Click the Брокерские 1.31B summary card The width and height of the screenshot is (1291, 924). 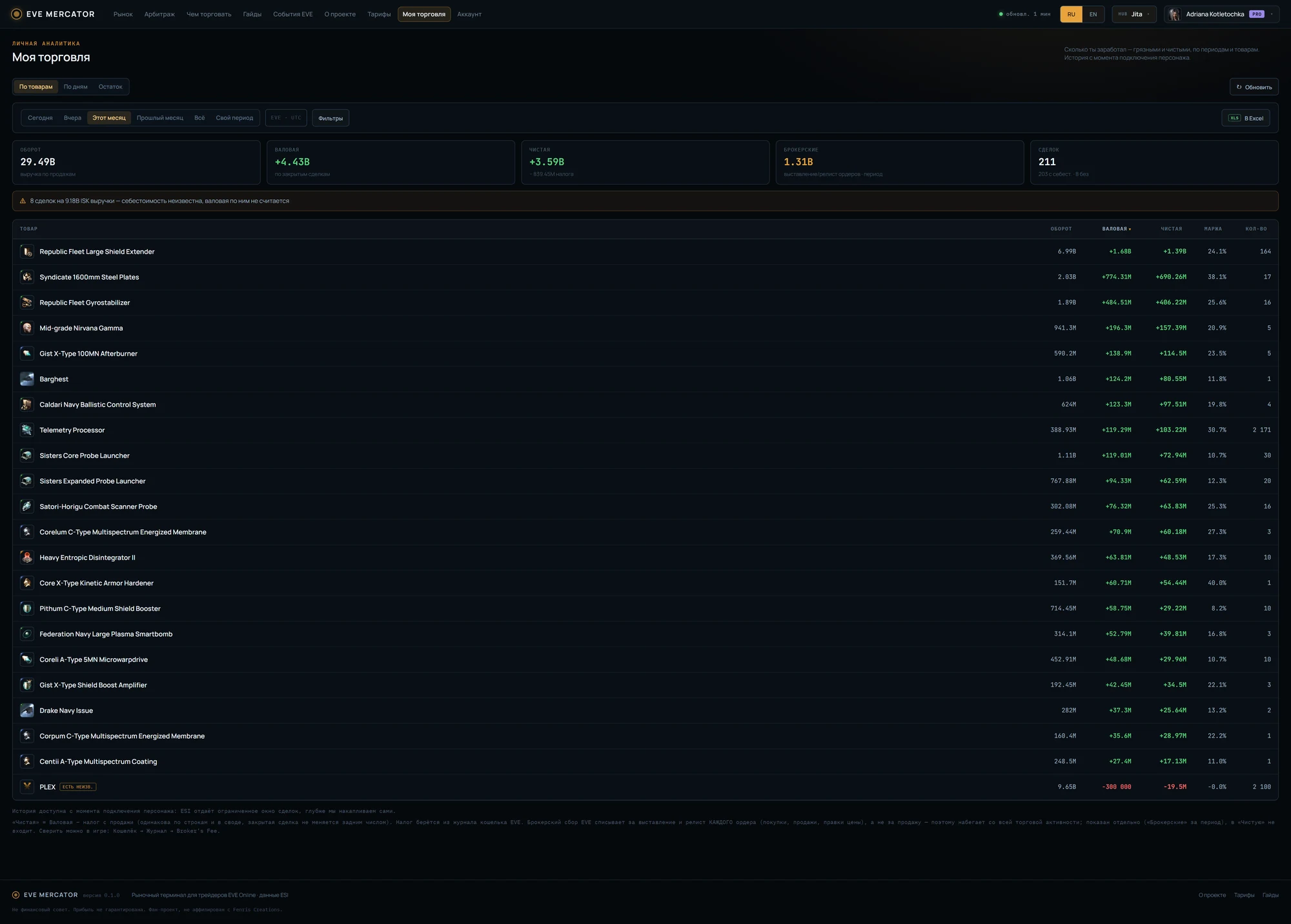click(900, 163)
